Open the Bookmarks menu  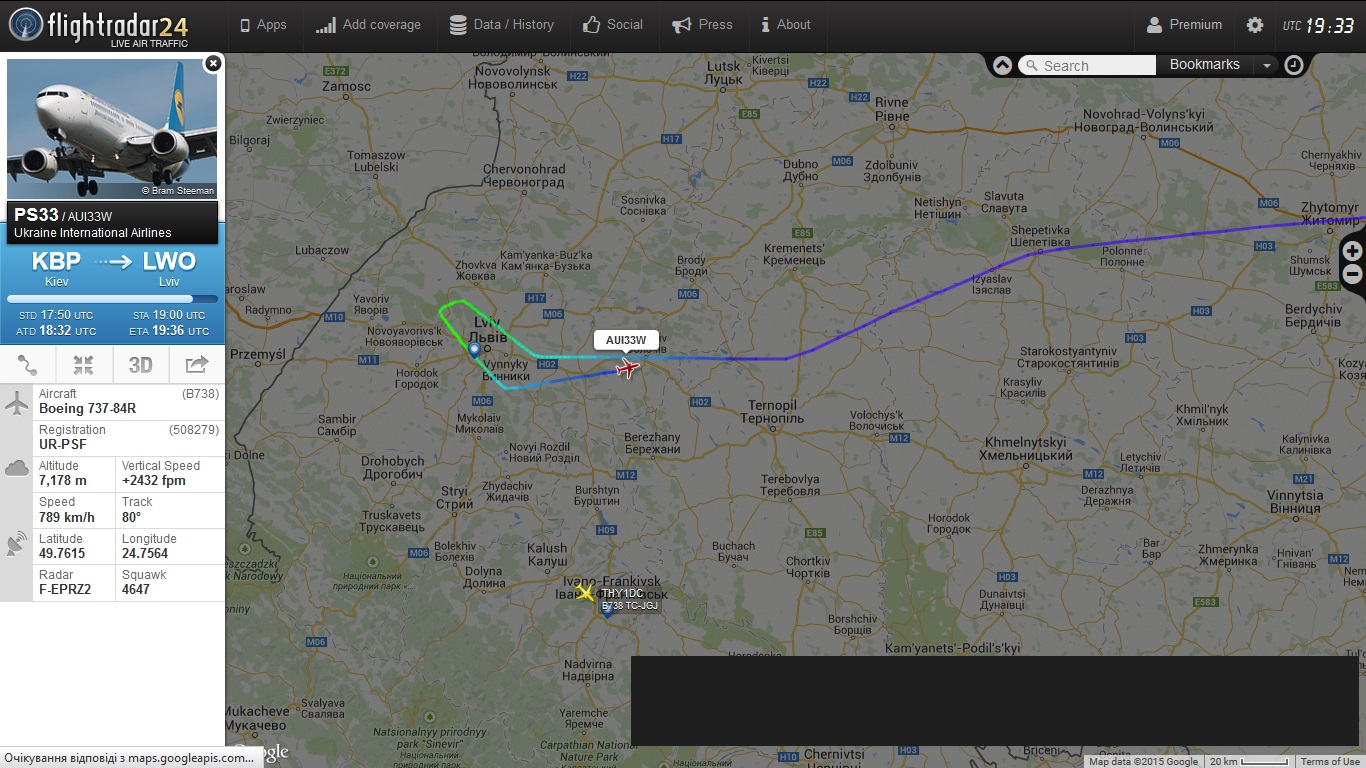pyautogui.click(x=1204, y=64)
